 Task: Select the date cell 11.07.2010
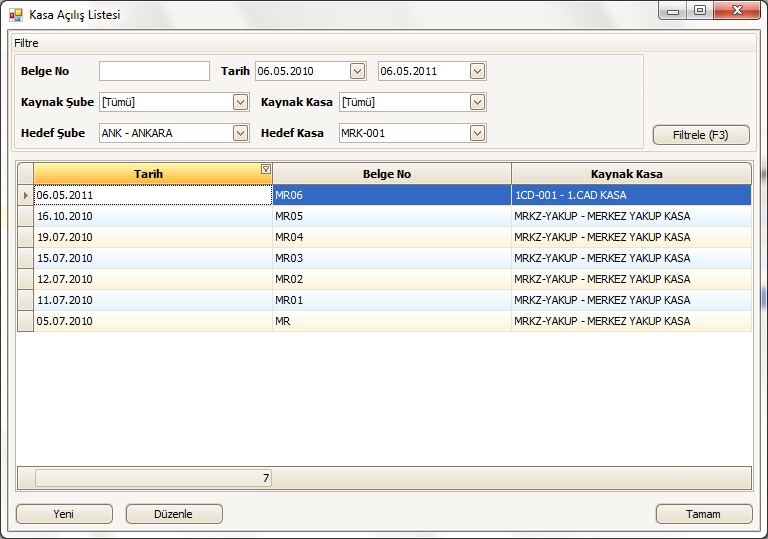pos(153,300)
